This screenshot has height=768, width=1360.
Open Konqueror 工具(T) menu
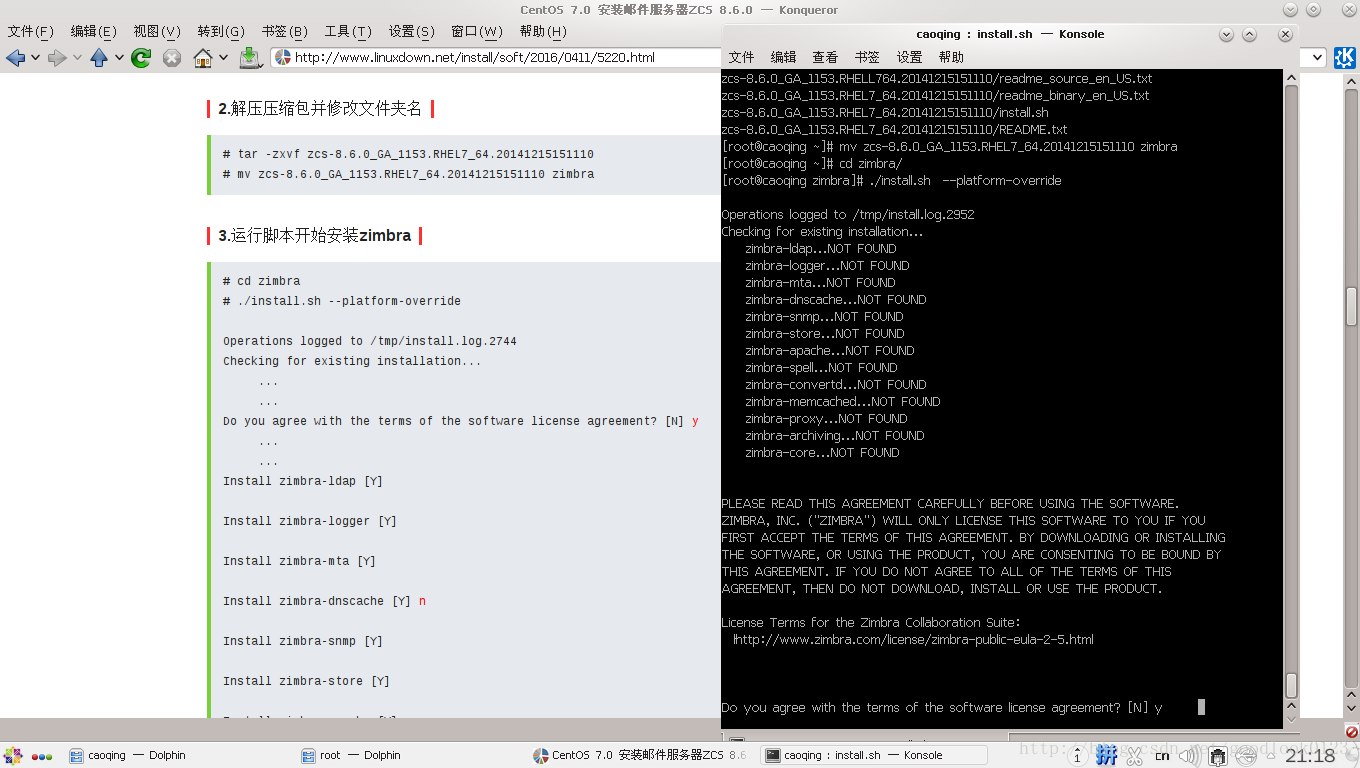pyautogui.click(x=348, y=32)
